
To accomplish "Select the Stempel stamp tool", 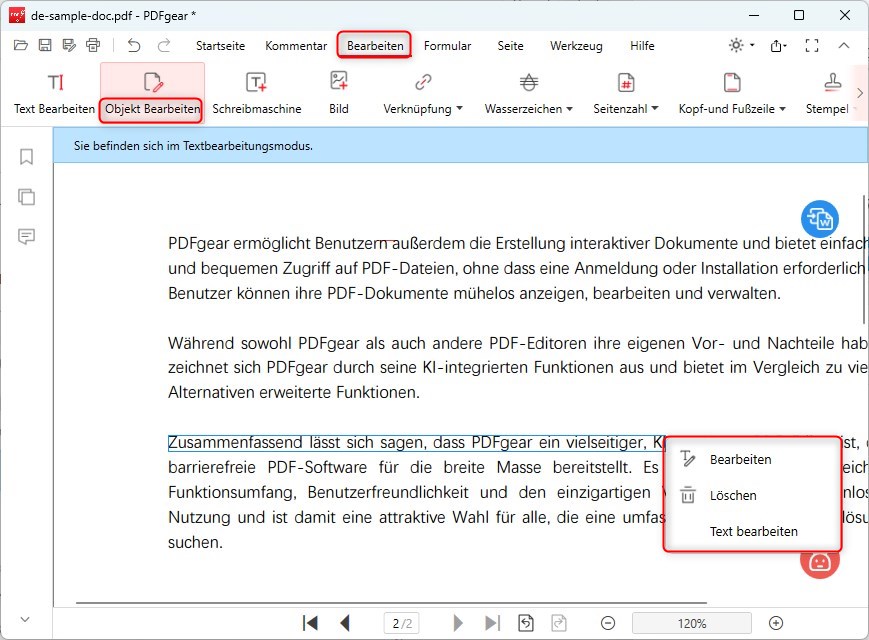I will (x=828, y=94).
